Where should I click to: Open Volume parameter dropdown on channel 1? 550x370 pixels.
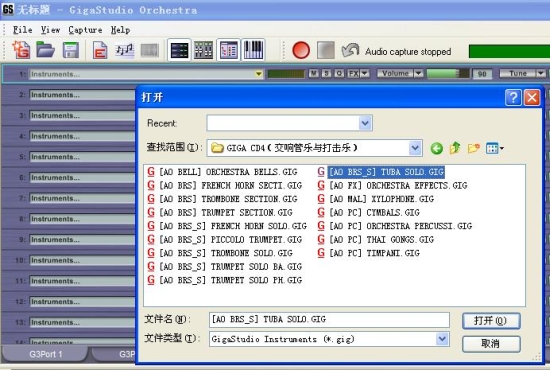418,73
